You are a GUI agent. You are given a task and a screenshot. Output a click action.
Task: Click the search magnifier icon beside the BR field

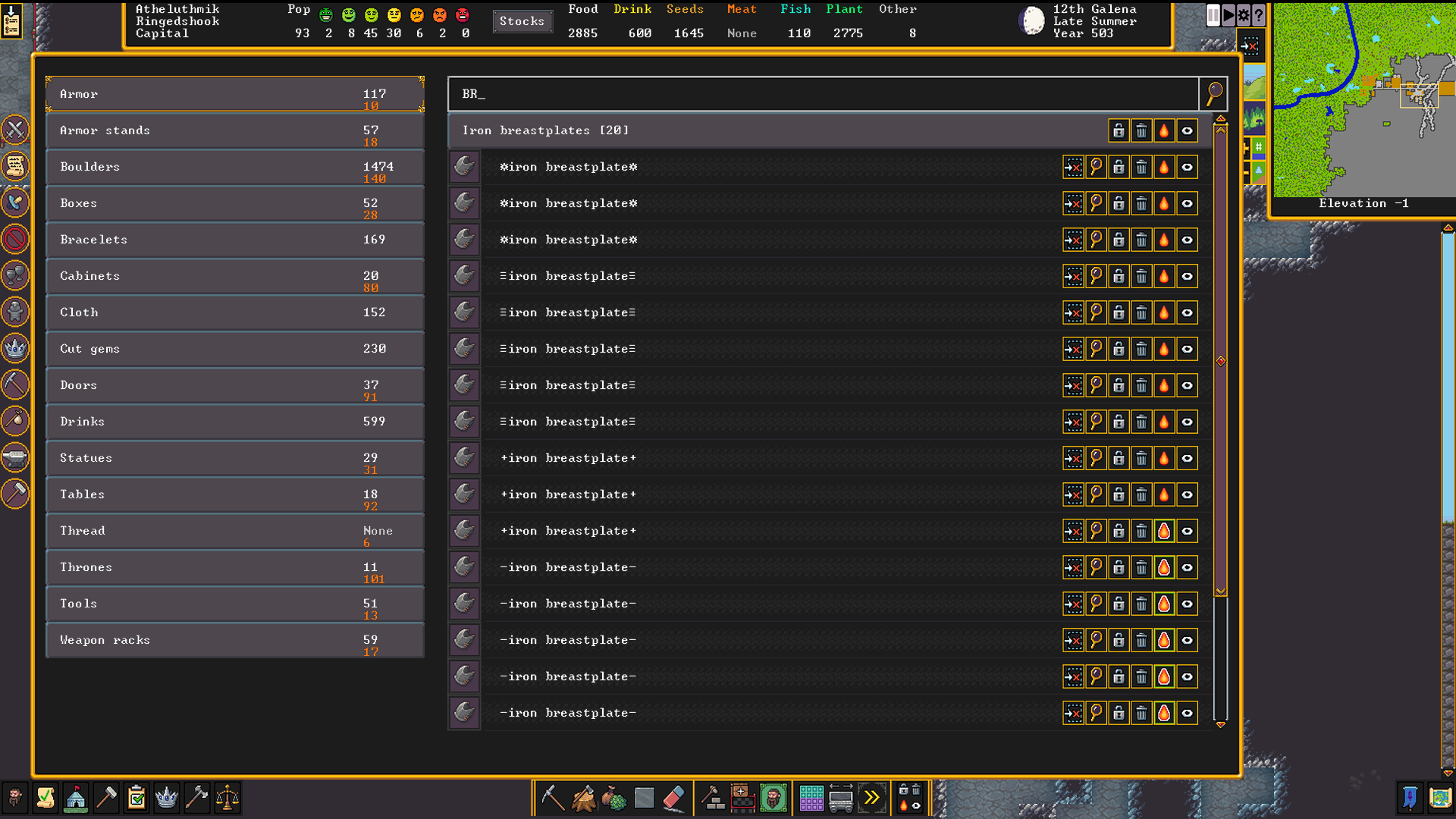pos(1214,94)
